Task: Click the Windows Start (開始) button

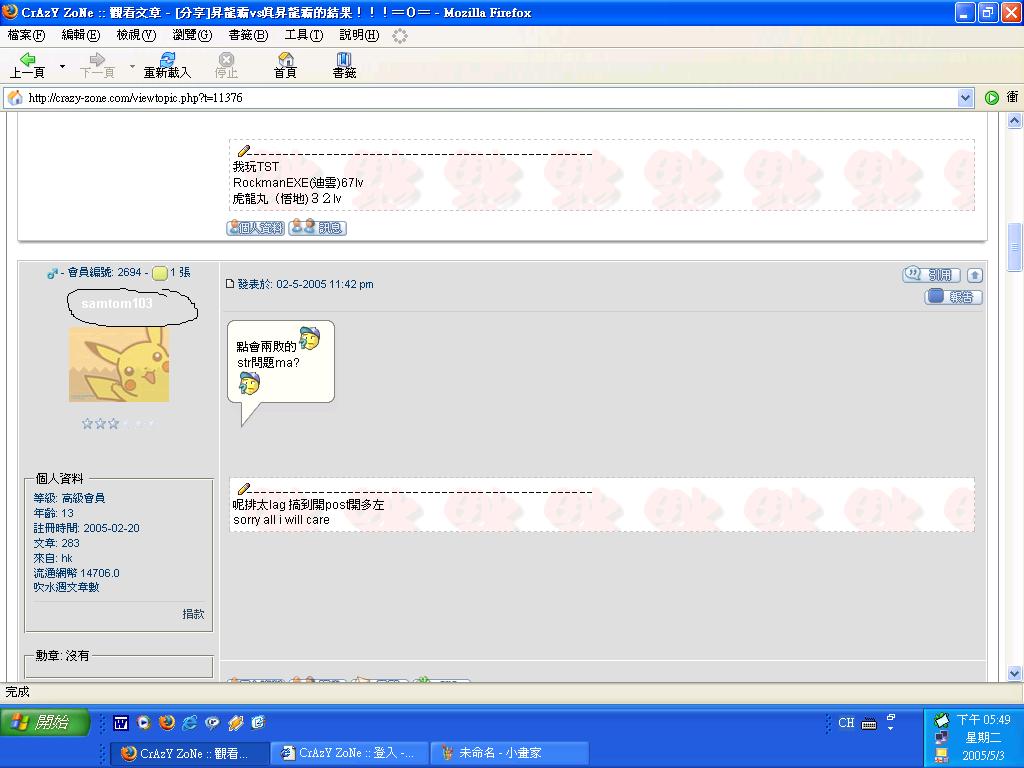Action: click(45, 722)
